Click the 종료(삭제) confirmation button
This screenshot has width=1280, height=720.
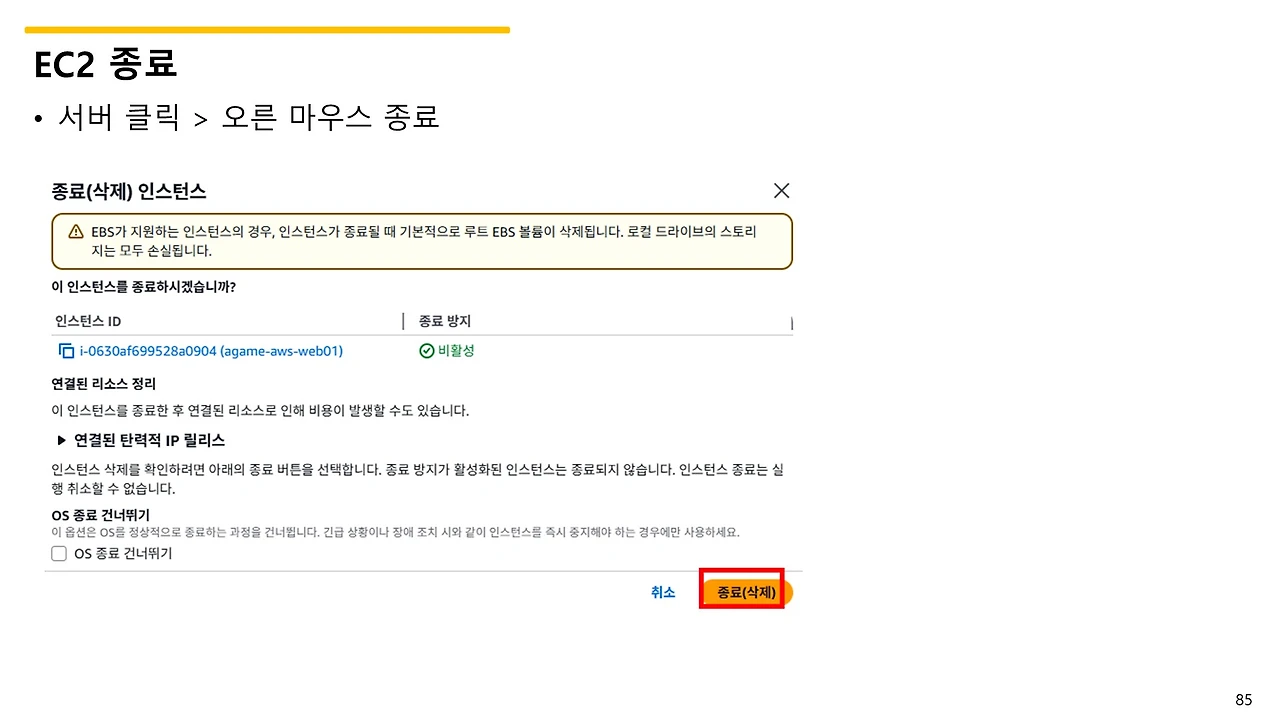(x=741, y=591)
